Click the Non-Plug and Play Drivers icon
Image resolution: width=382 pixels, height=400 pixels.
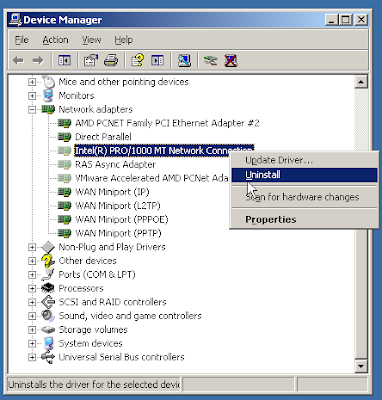click(48, 247)
